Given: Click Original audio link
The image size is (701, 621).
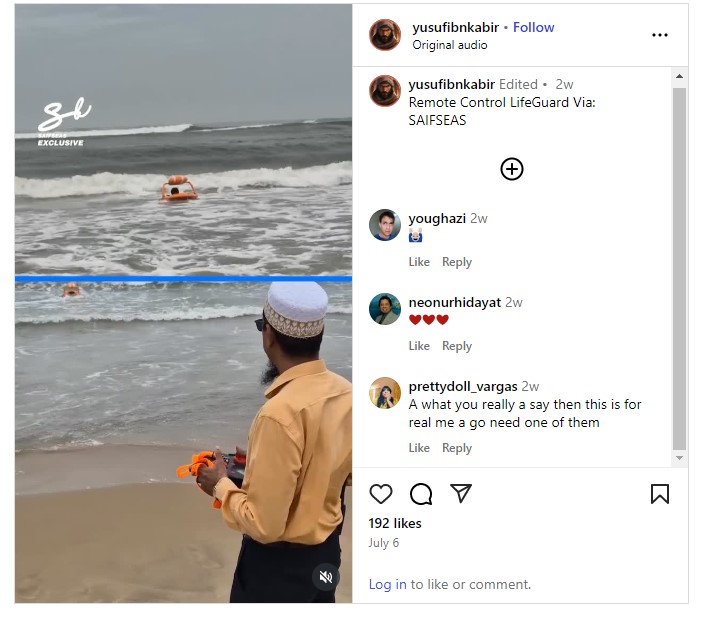Looking at the screenshot, I should (450, 45).
